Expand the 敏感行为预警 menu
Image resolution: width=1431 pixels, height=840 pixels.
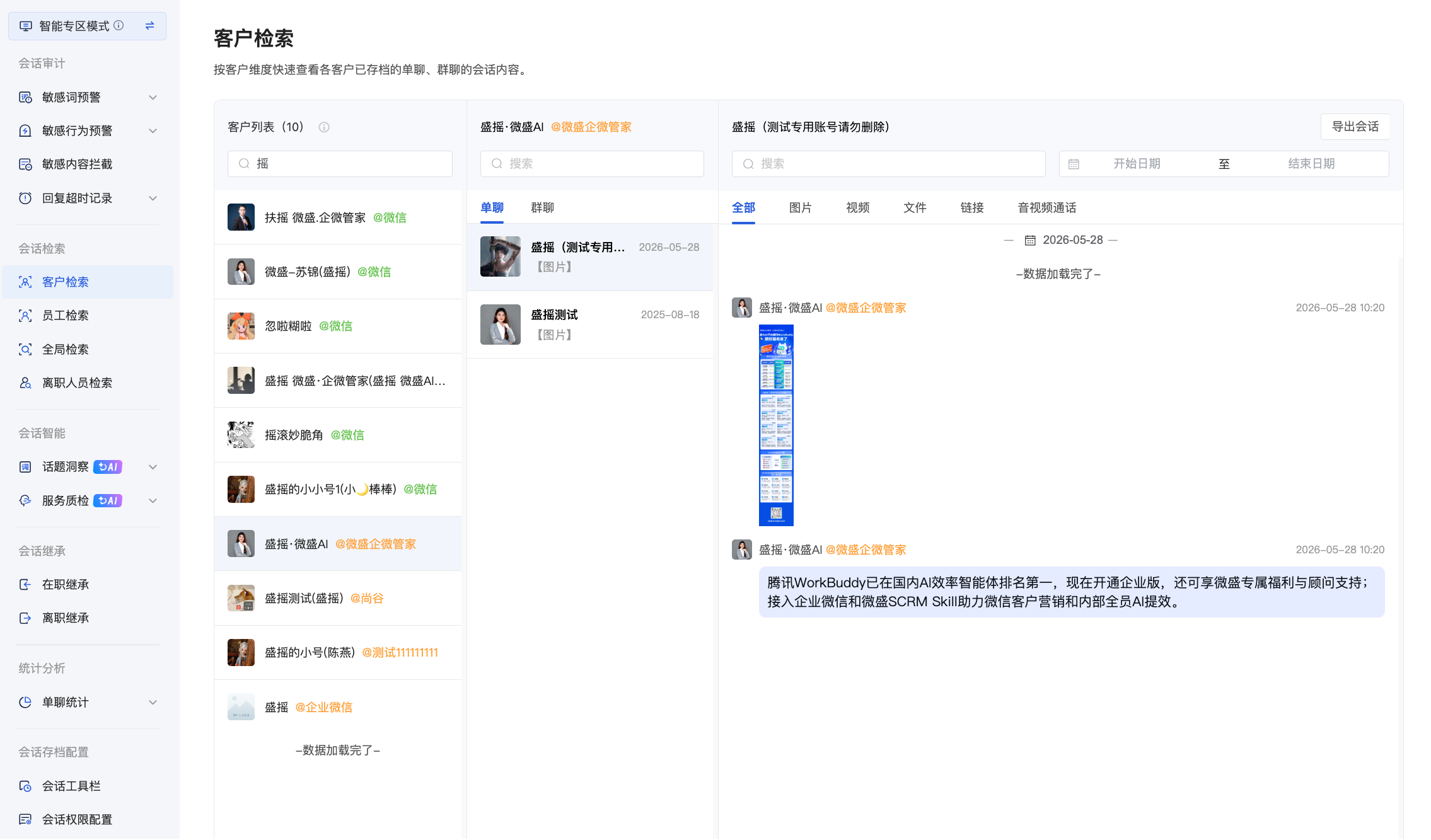153,131
